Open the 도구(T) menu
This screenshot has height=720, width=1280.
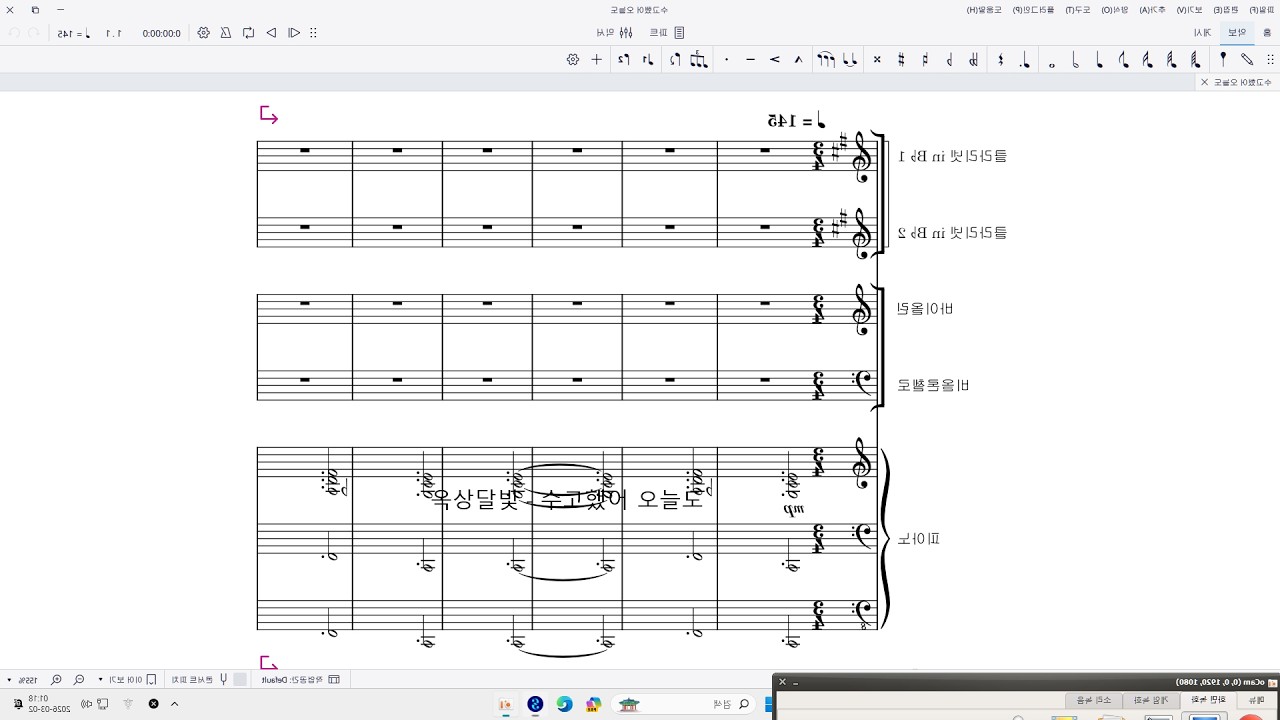click(1079, 9)
